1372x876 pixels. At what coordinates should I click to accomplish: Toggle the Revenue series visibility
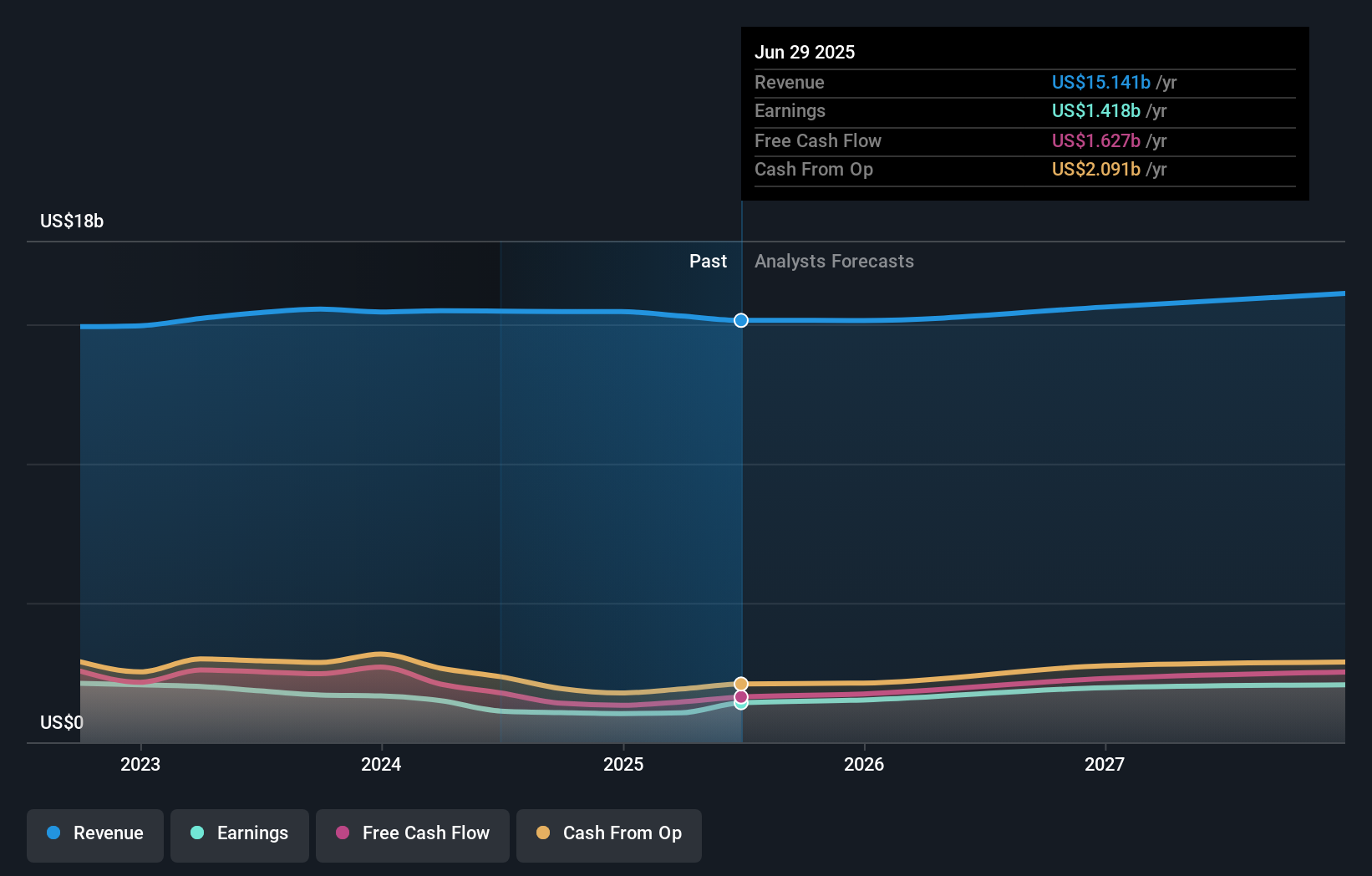(94, 833)
